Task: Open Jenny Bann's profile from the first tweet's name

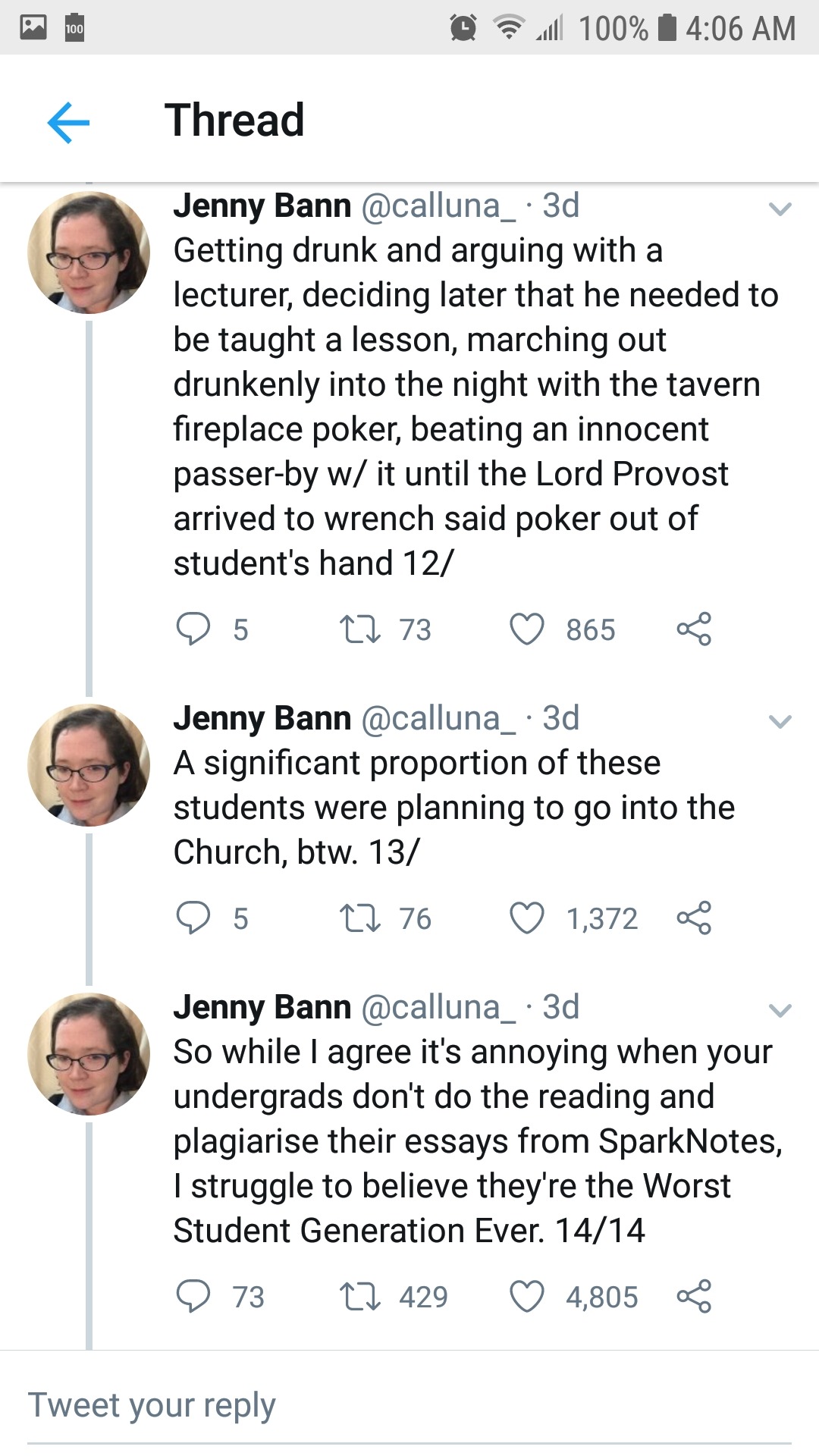Action: [262, 206]
